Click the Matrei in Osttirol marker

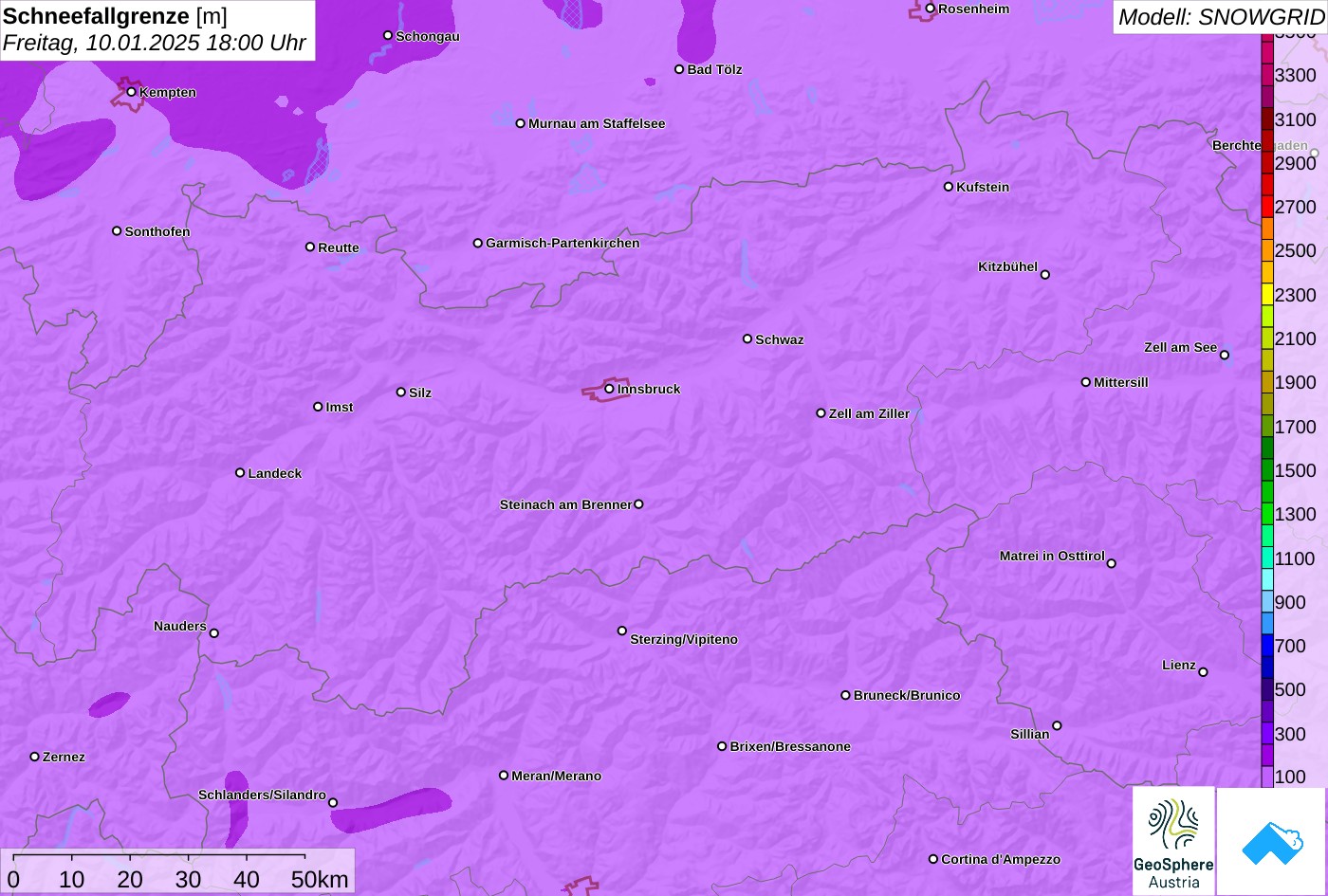(1112, 563)
